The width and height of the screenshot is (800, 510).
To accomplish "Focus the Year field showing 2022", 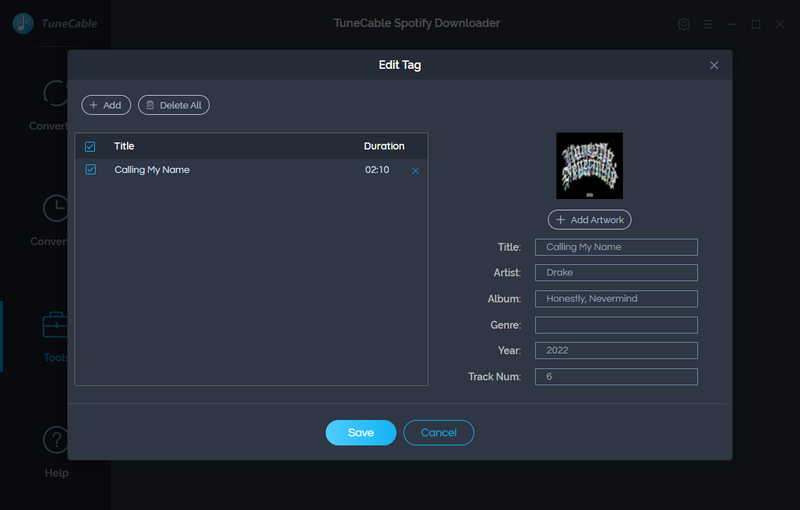I will point(616,350).
